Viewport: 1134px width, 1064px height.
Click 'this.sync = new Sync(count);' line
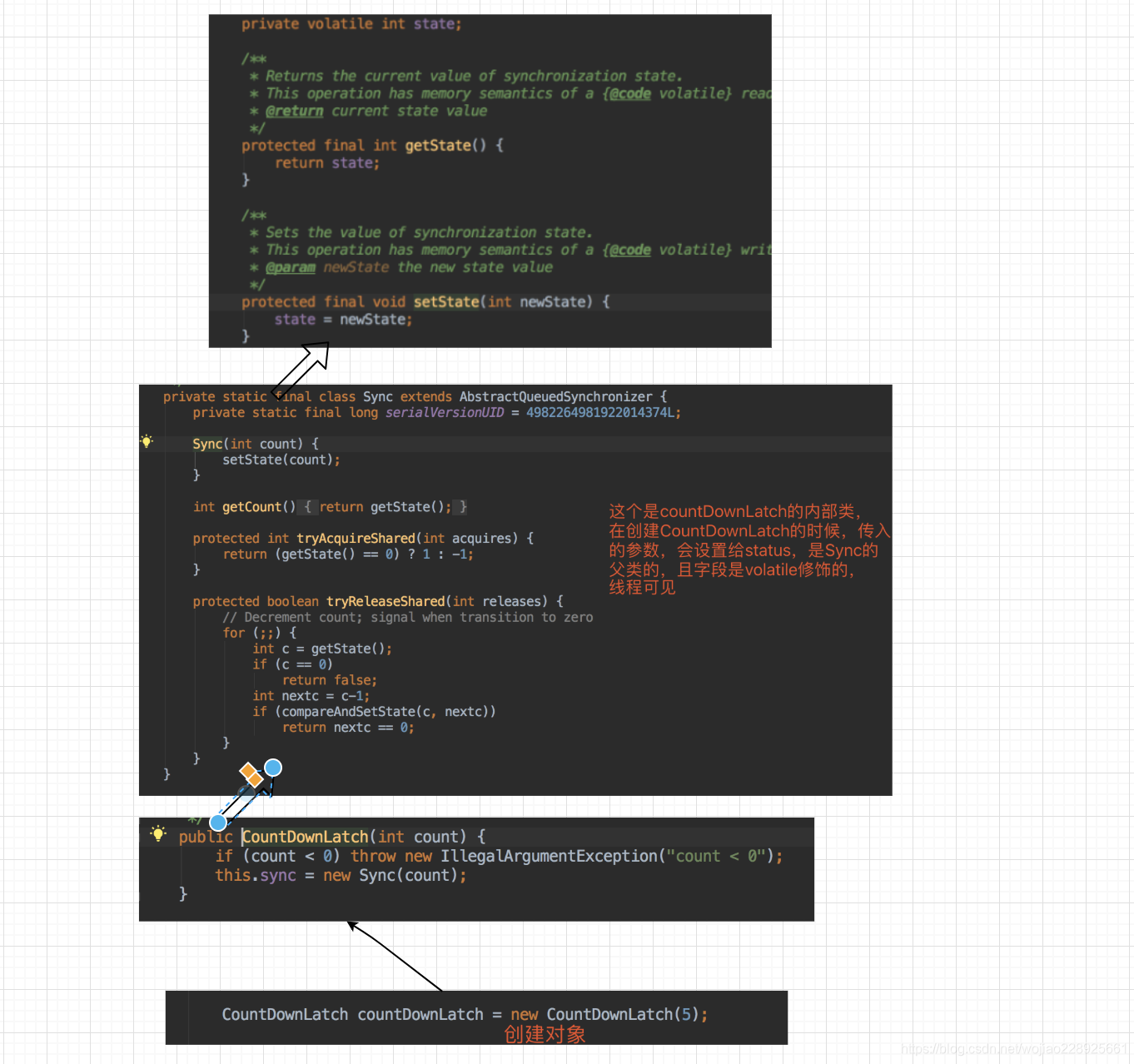coord(341,875)
